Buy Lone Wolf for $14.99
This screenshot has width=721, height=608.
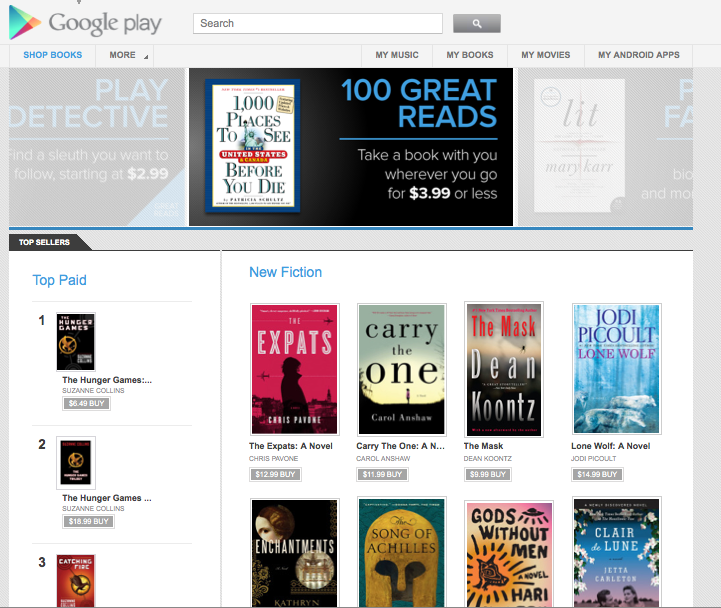tap(597, 474)
